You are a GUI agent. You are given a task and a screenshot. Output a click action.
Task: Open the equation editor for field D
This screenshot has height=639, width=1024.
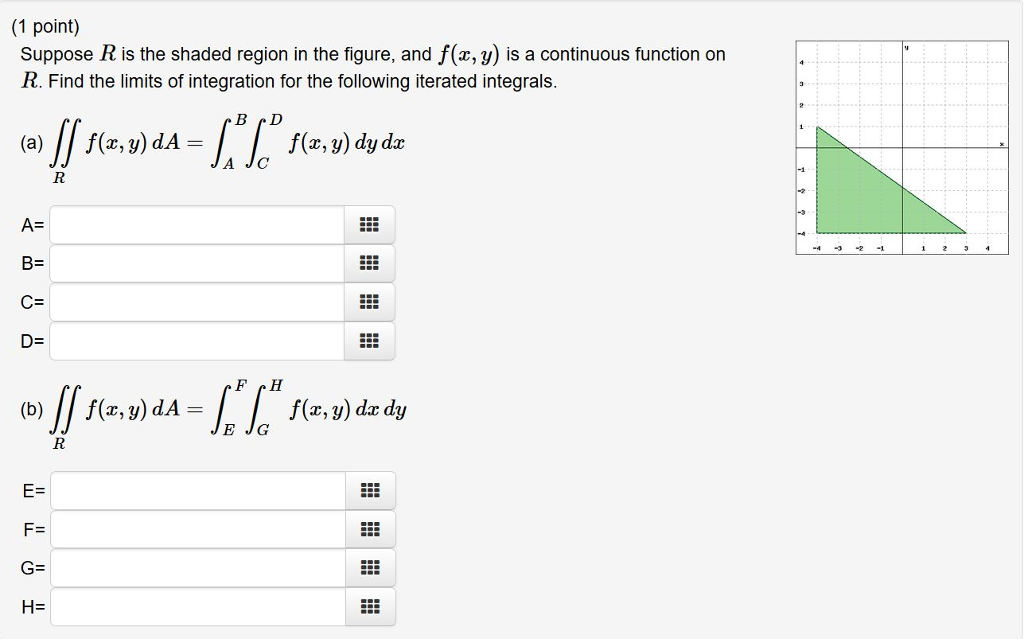(x=371, y=340)
